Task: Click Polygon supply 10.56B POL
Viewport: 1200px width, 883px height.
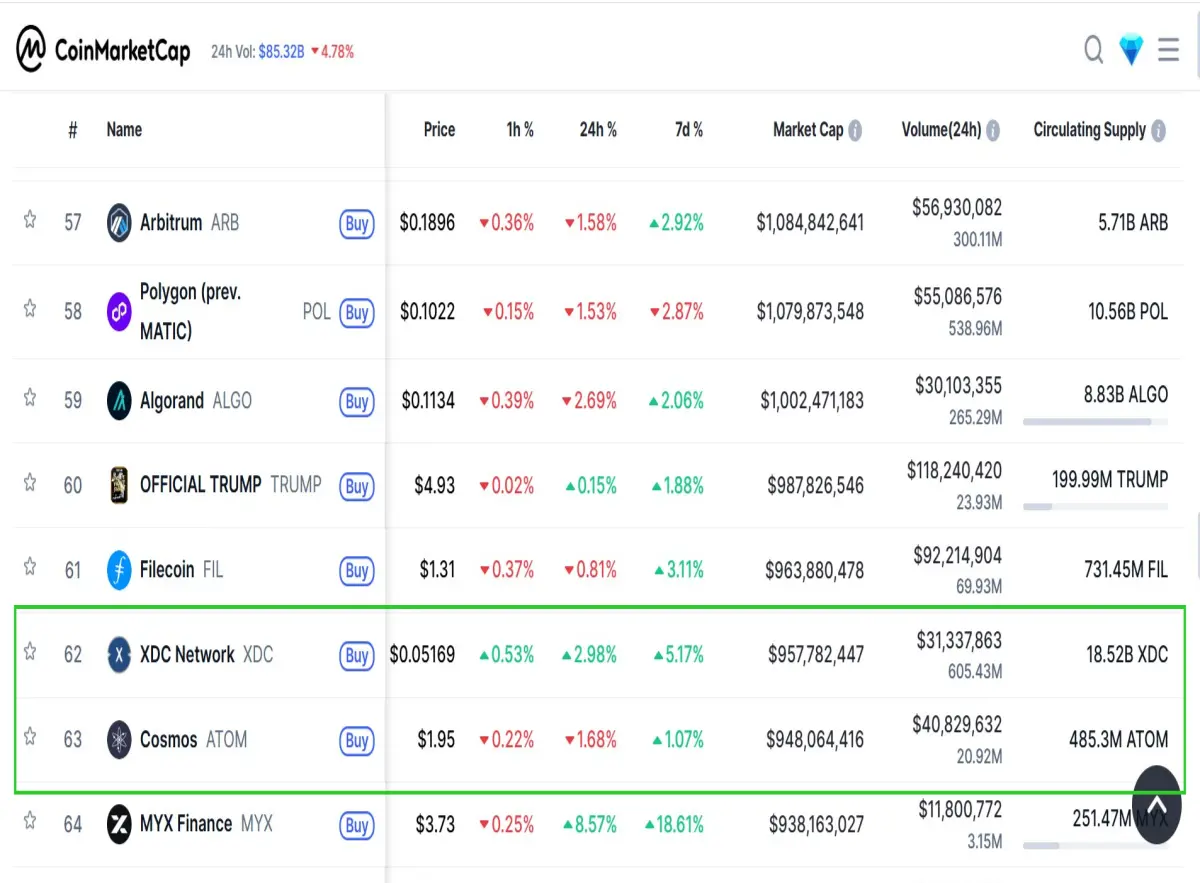Action: pos(1128,312)
